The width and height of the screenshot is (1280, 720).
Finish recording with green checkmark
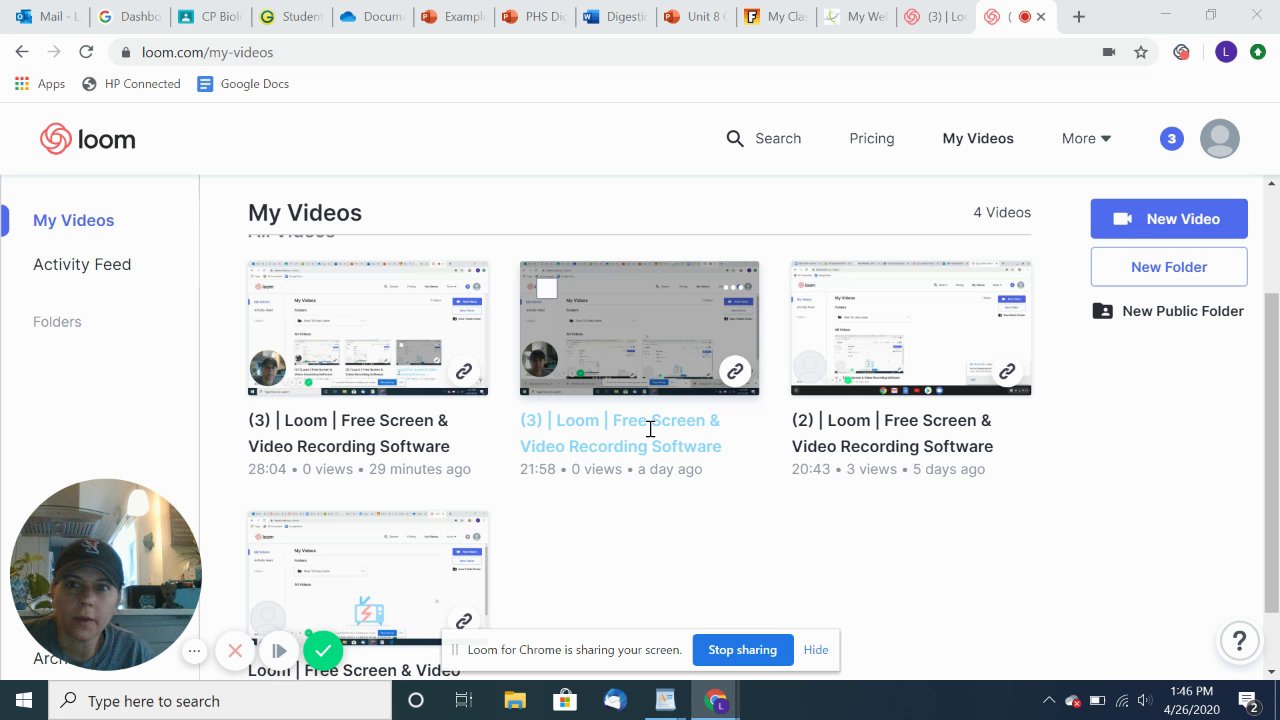coord(323,651)
